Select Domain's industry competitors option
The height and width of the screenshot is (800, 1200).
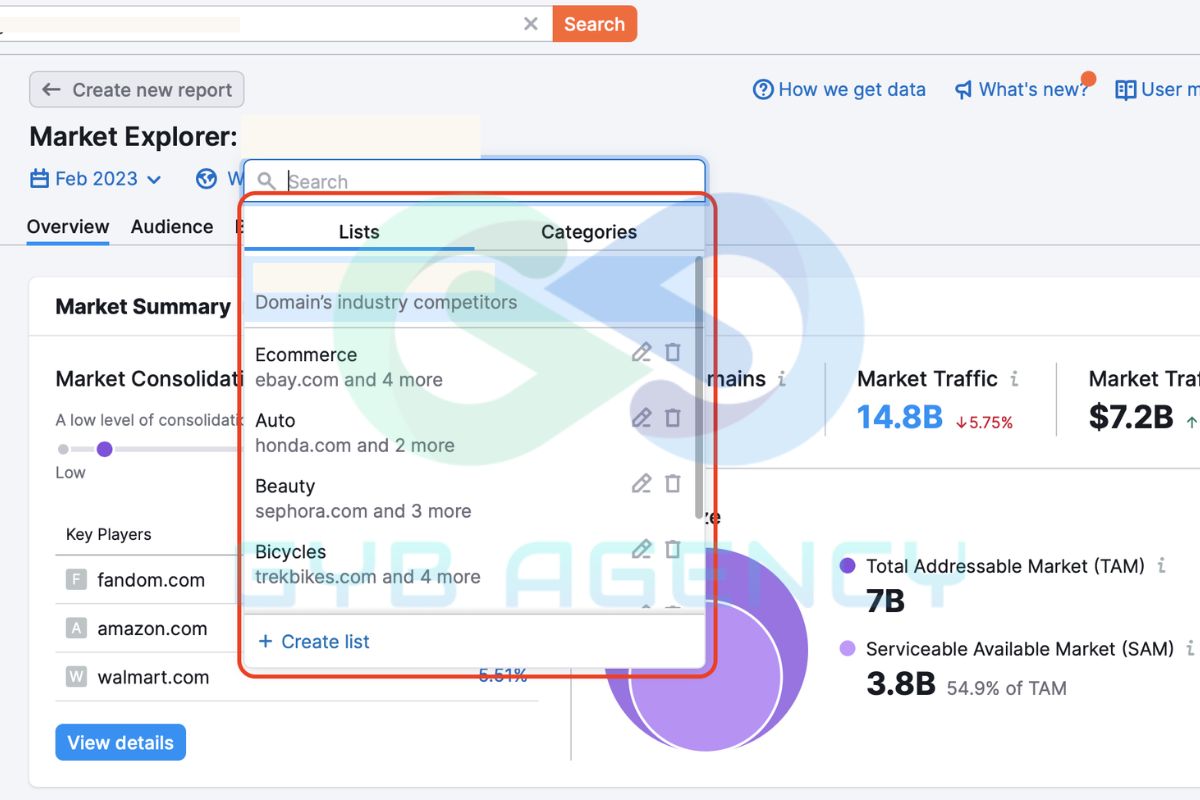pos(470,289)
